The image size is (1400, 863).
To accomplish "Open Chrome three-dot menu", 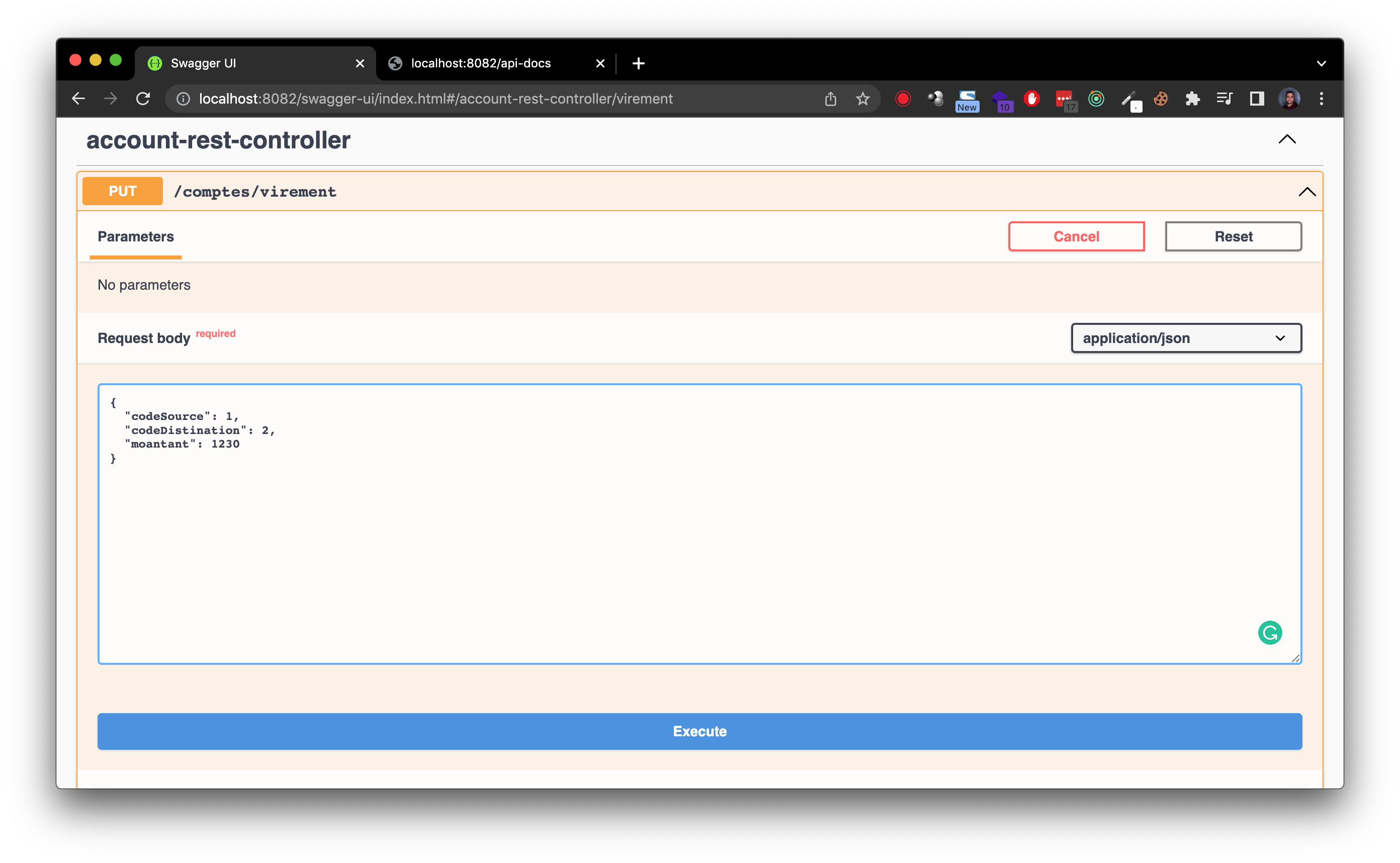I will [x=1321, y=99].
